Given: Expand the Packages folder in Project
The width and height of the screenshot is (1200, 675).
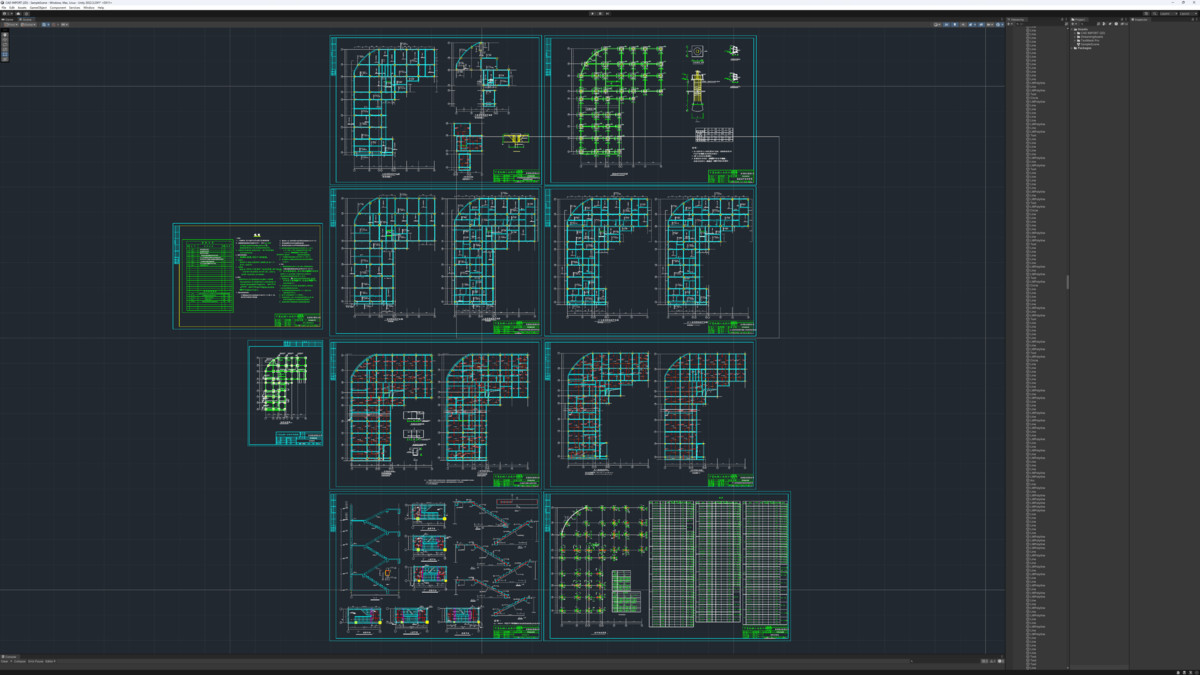Looking at the screenshot, I should (x=1074, y=48).
